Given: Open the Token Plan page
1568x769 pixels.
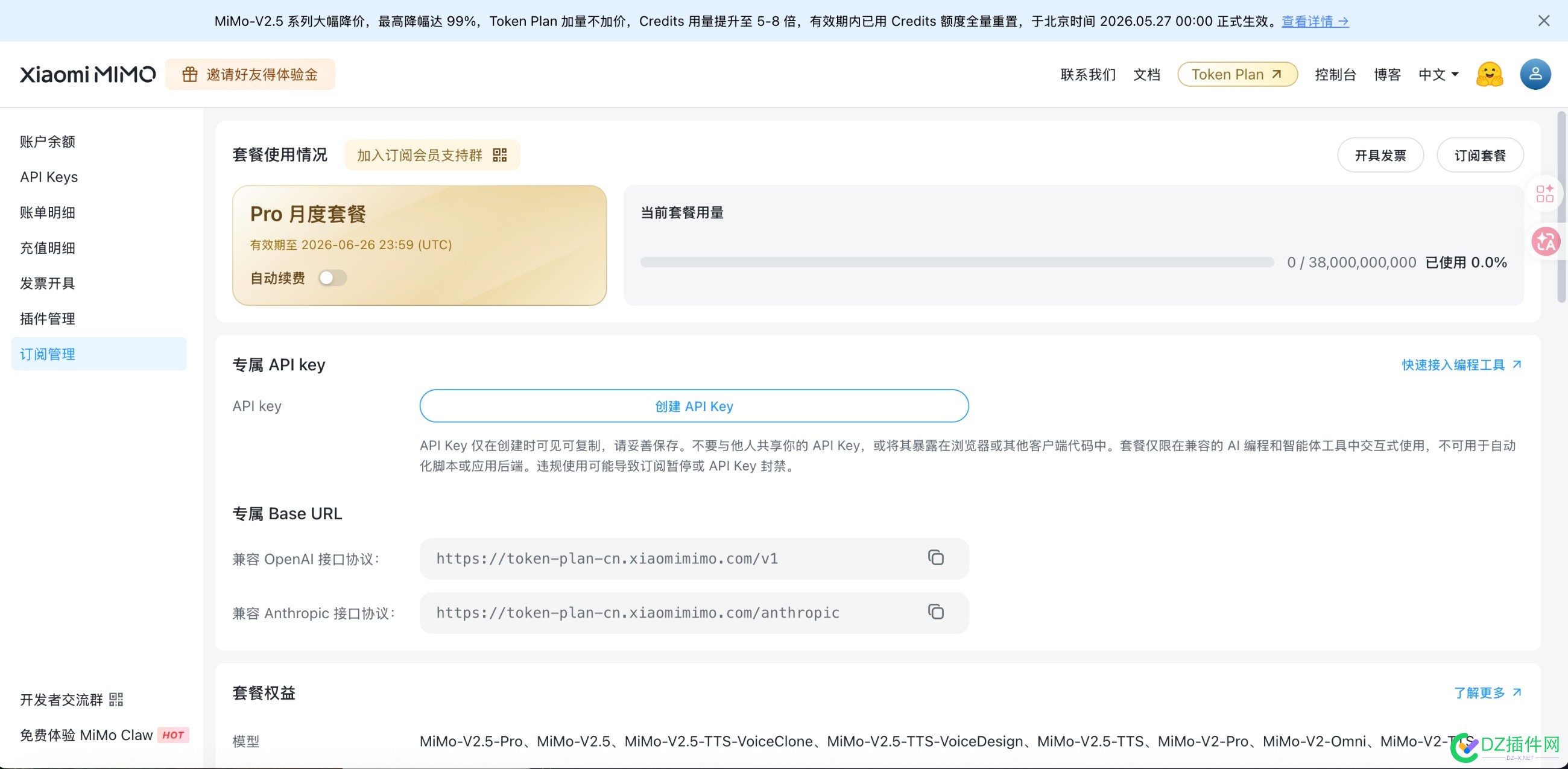Looking at the screenshot, I should pos(1237,74).
